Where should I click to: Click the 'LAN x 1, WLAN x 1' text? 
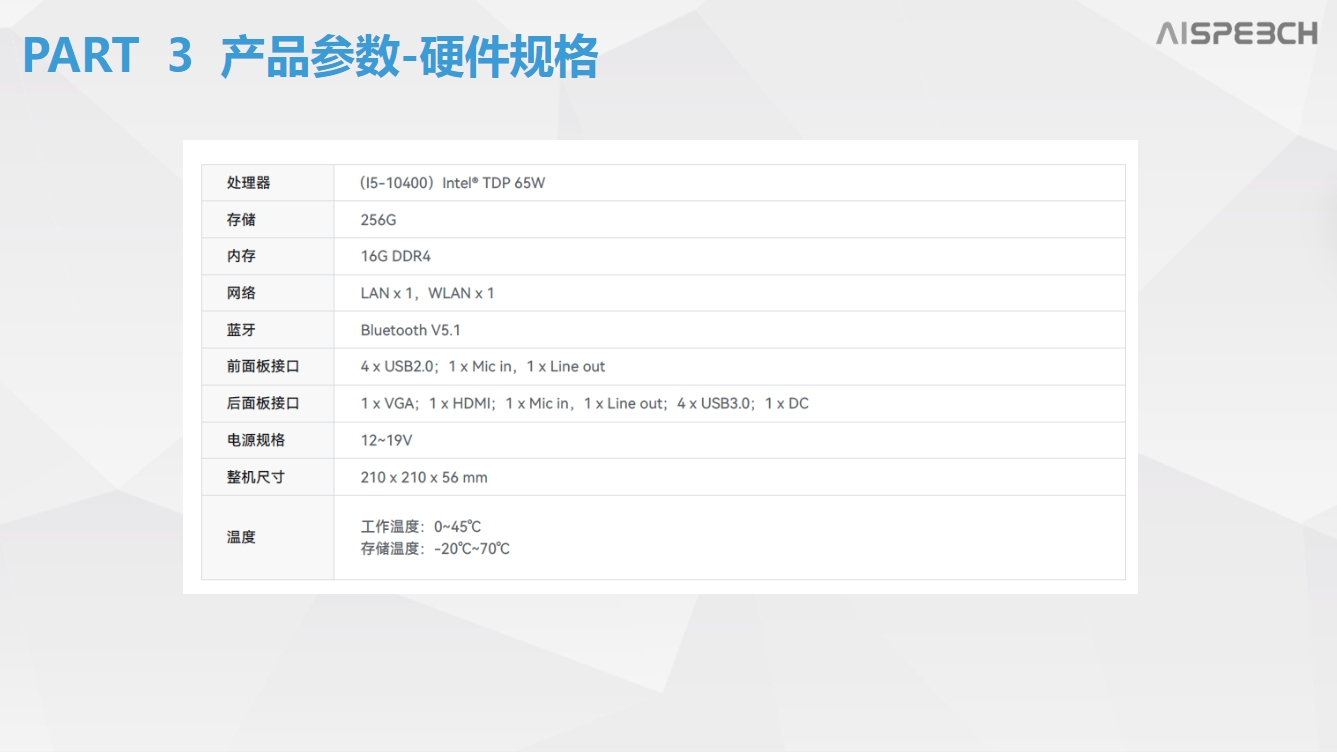[x=427, y=293]
